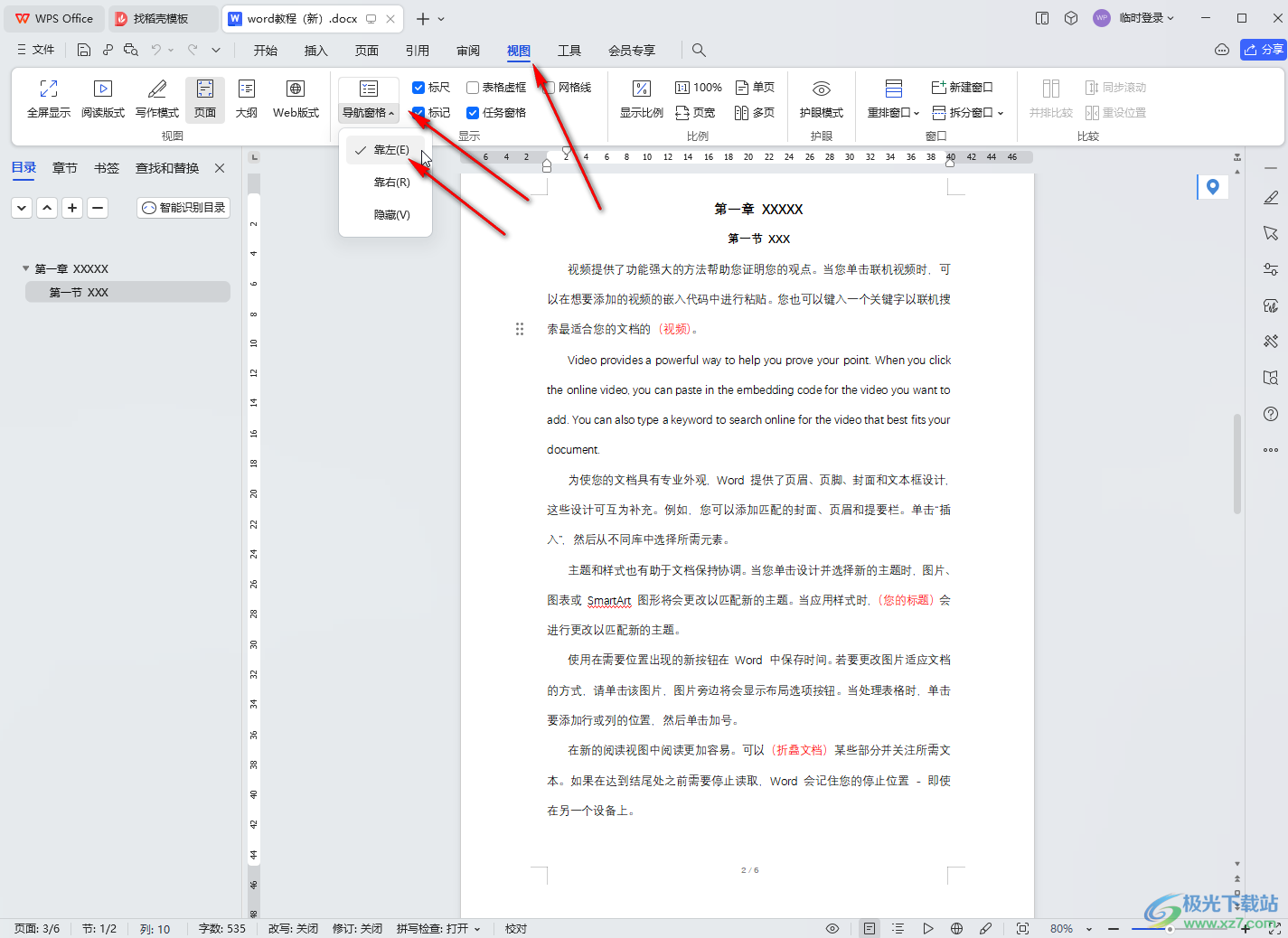Click the status bar eye protection icon
The image size is (1288, 938).
click(832, 928)
